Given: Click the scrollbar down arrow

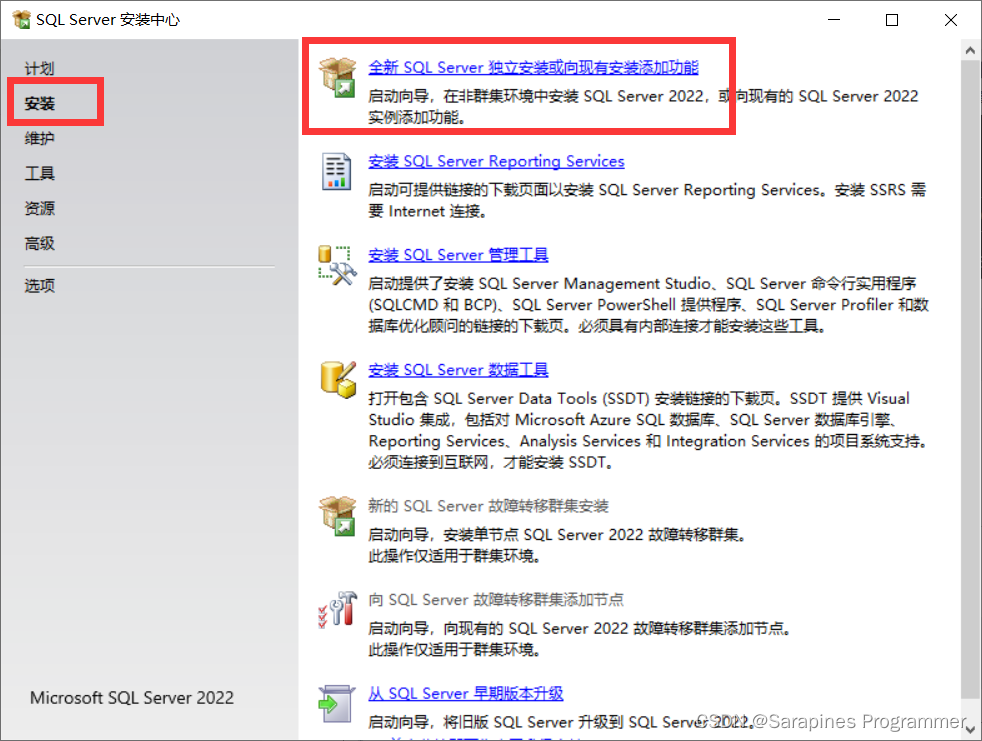Looking at the screenshot, I should 970,729.
